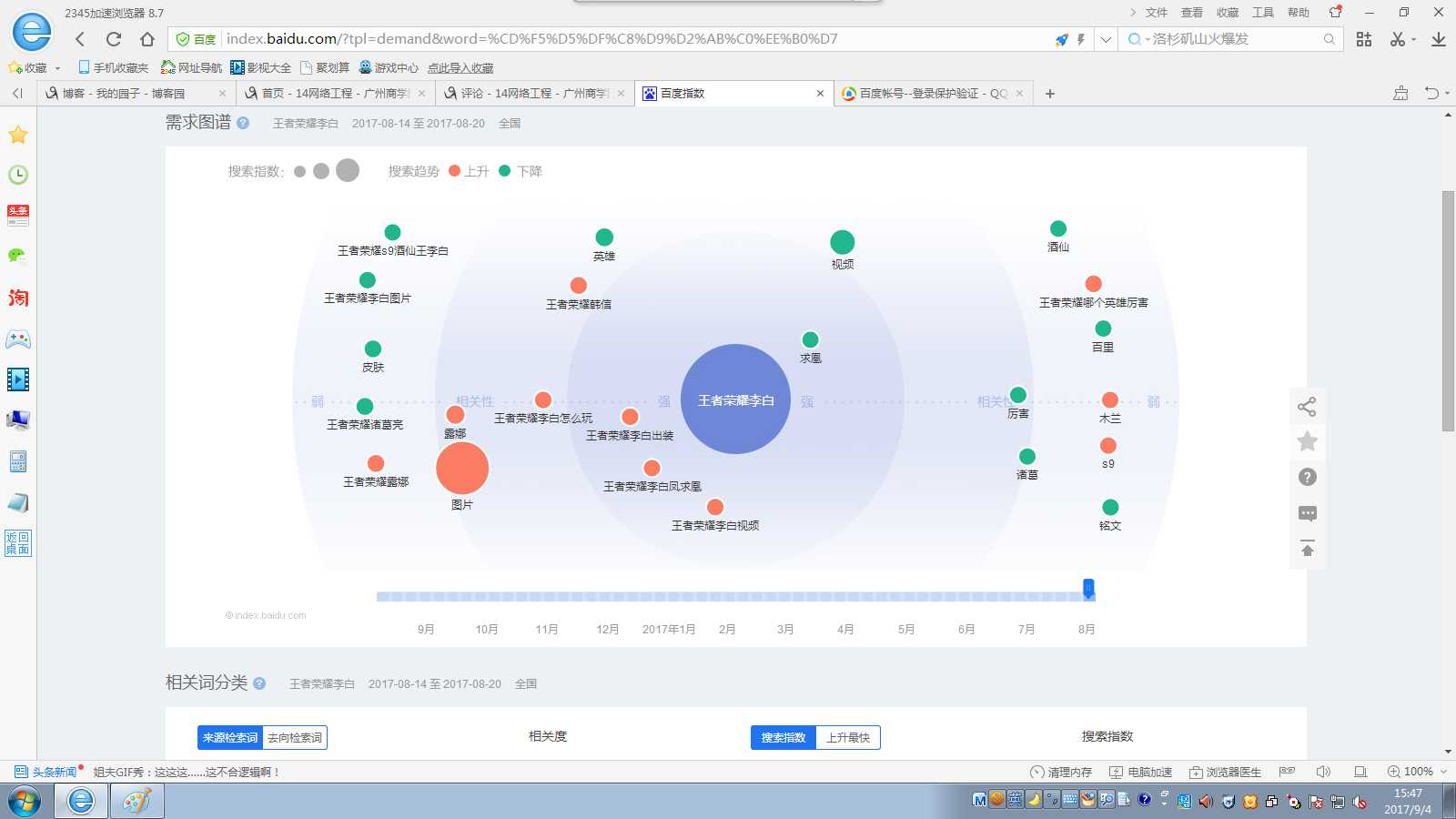Open 游戏中心 bookmark
Viewport: 1456px width, 819px height.
coord(389,68)
